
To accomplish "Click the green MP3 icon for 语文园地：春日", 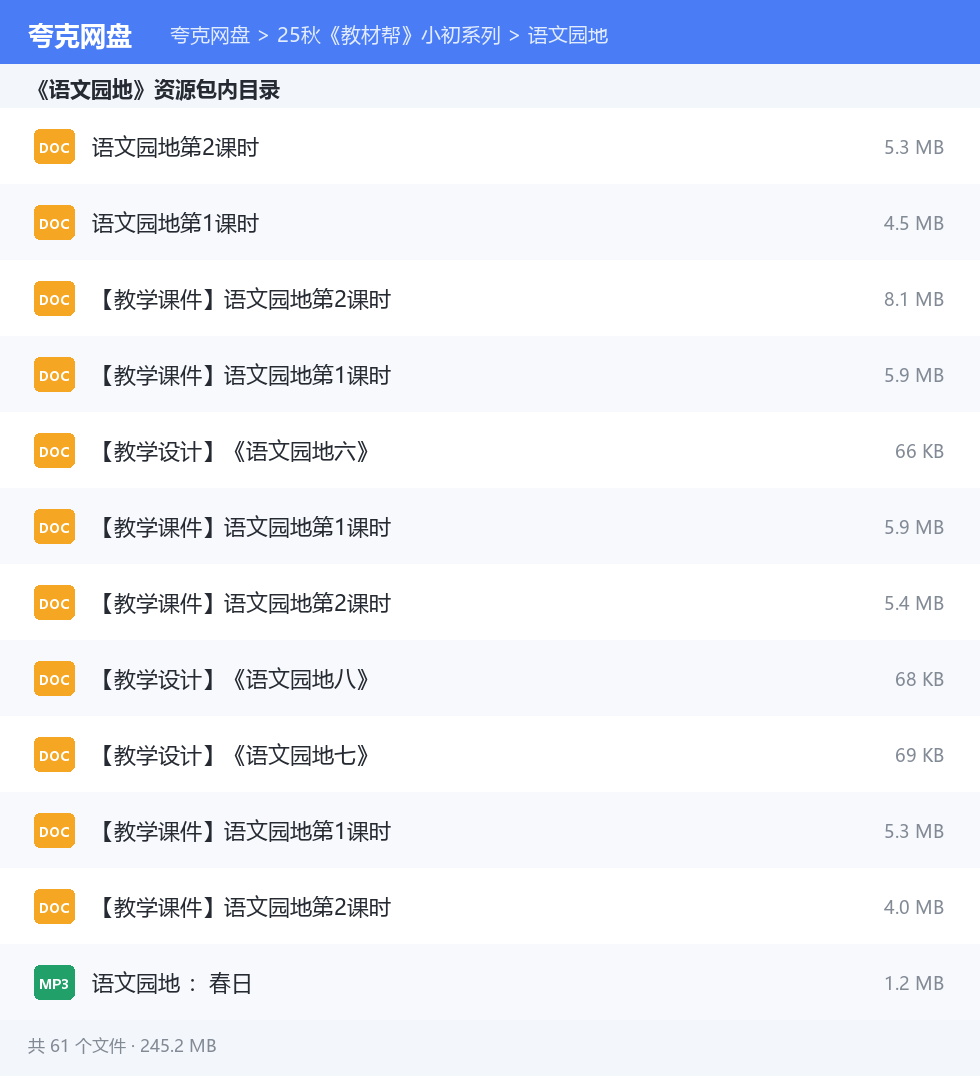I will (x=54, y=983).
